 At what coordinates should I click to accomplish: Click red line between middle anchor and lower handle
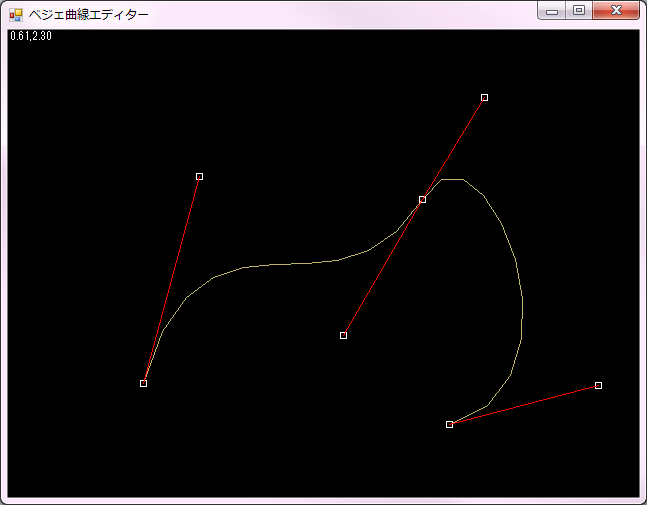click(383, 267)
